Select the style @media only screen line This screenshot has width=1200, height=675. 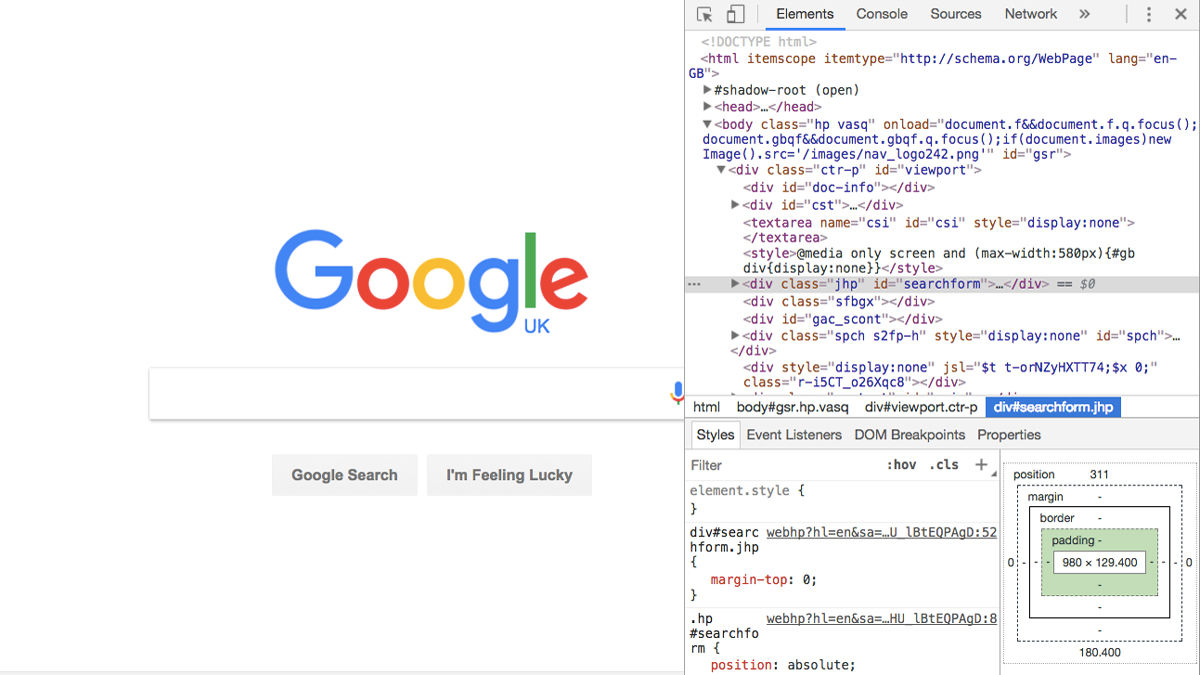coord(938,261)
